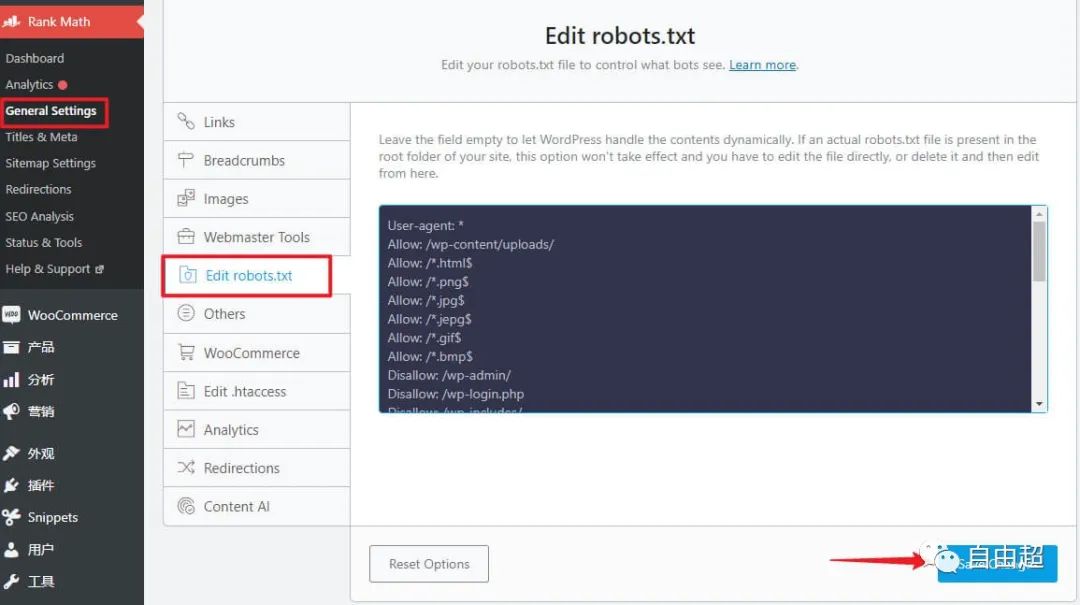This screenshot has width=1080, height=605.
Task: Follow the Learn more link
Action: point(762,65)
